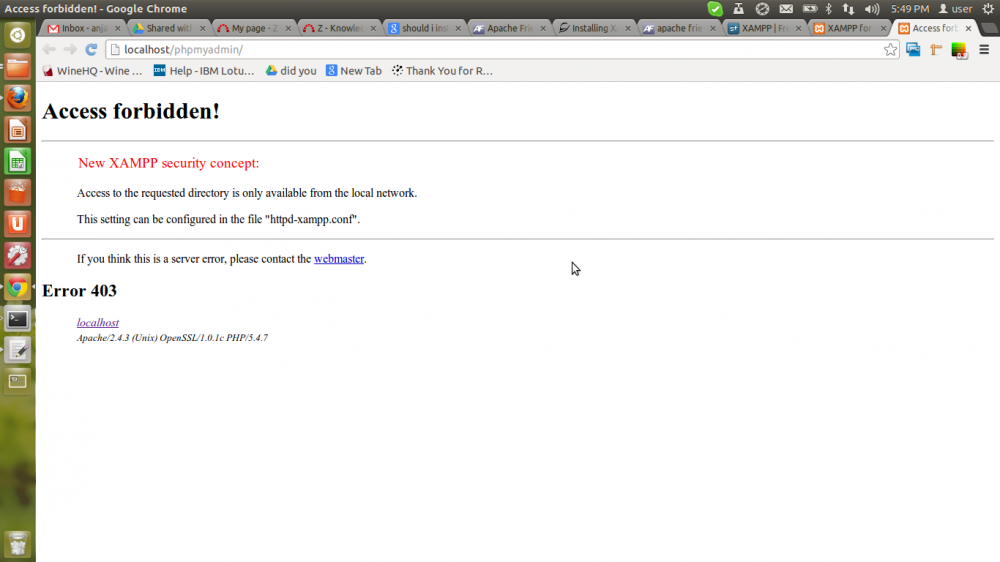Open WineHQ bookmark

[x=92, y=71]
